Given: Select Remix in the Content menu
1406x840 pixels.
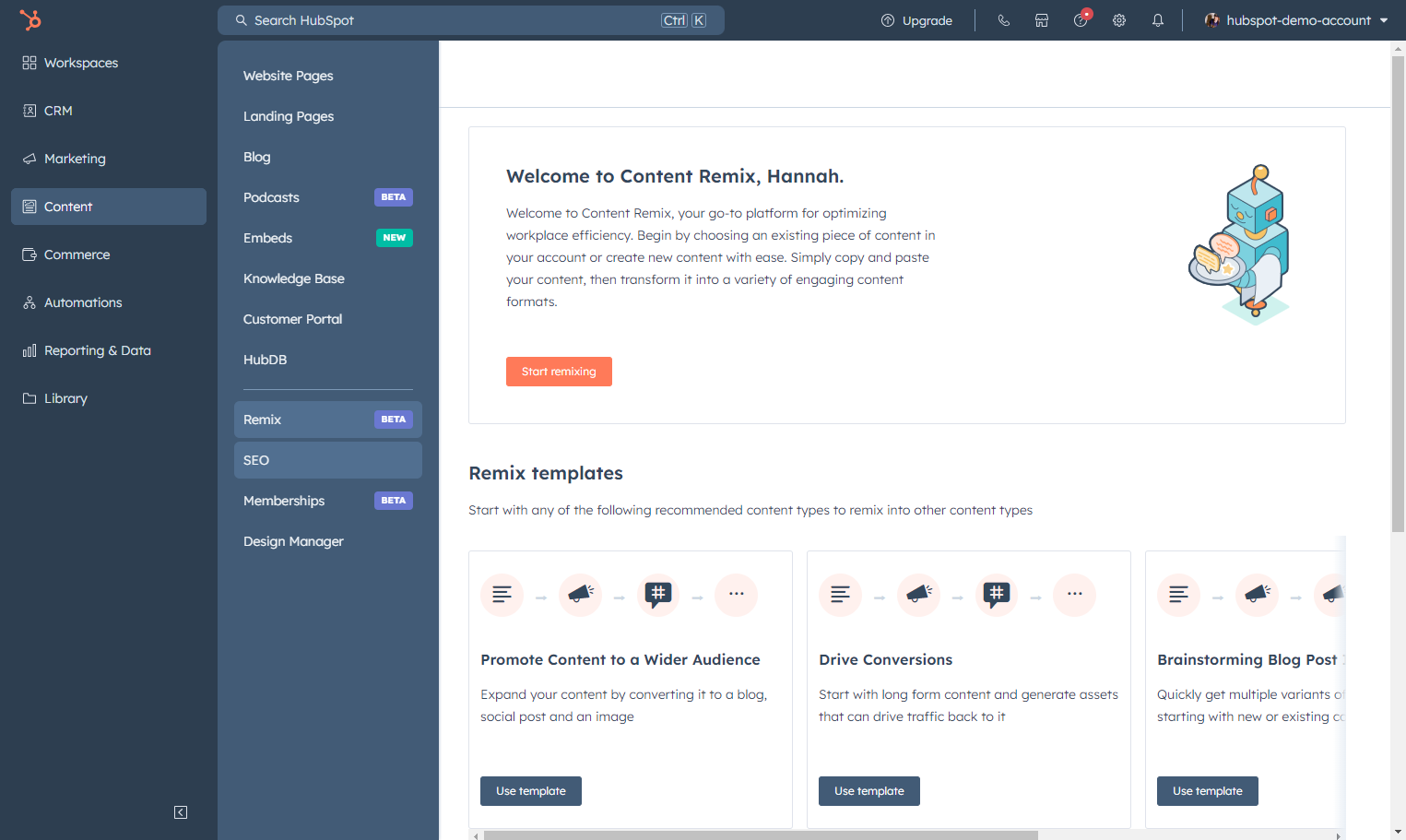Looking at the screenshot, I should 327,420.
